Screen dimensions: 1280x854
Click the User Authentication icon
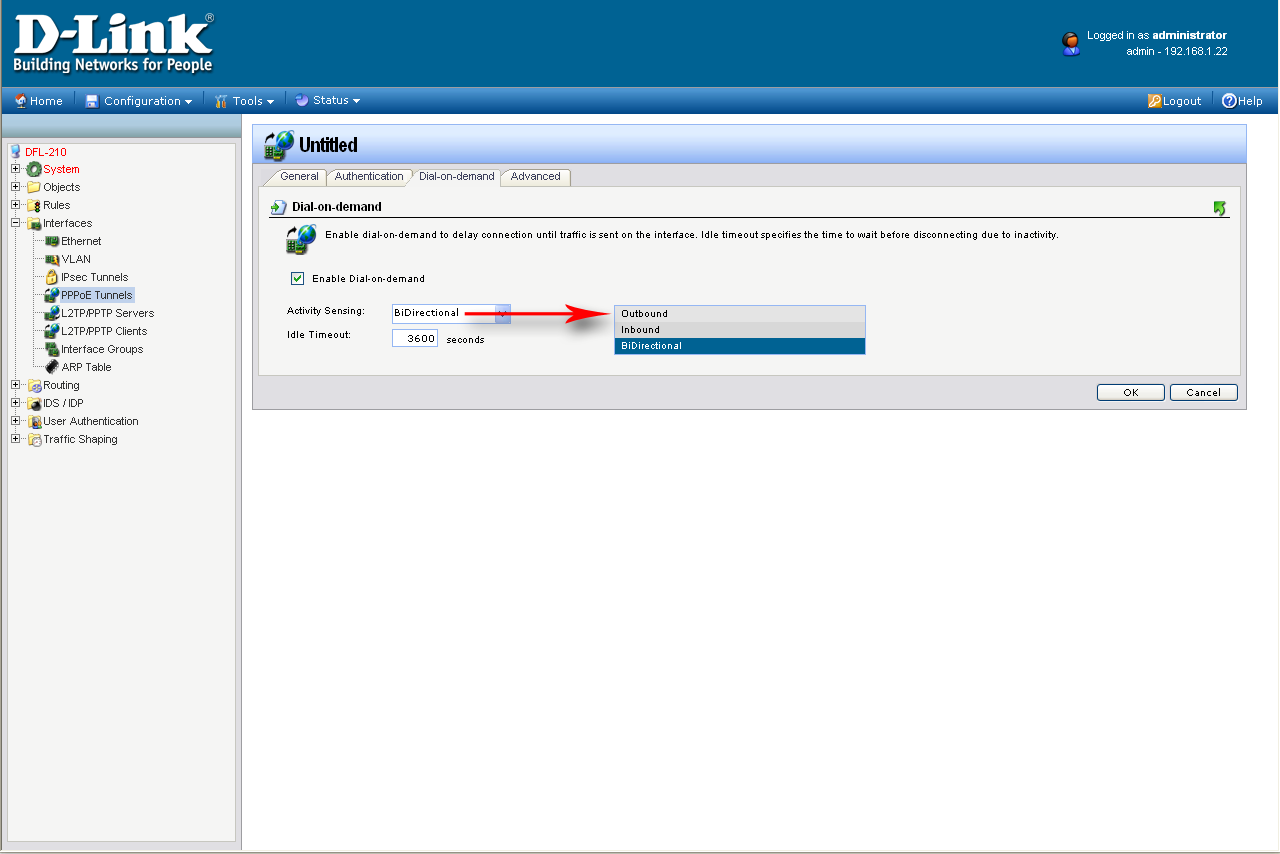(x=34, y=421)
